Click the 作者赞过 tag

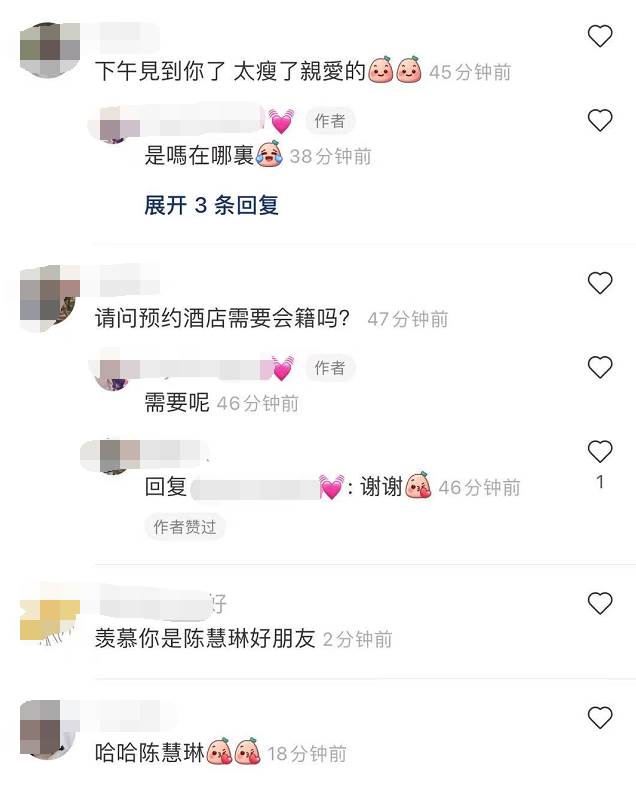tap(185, 527)
